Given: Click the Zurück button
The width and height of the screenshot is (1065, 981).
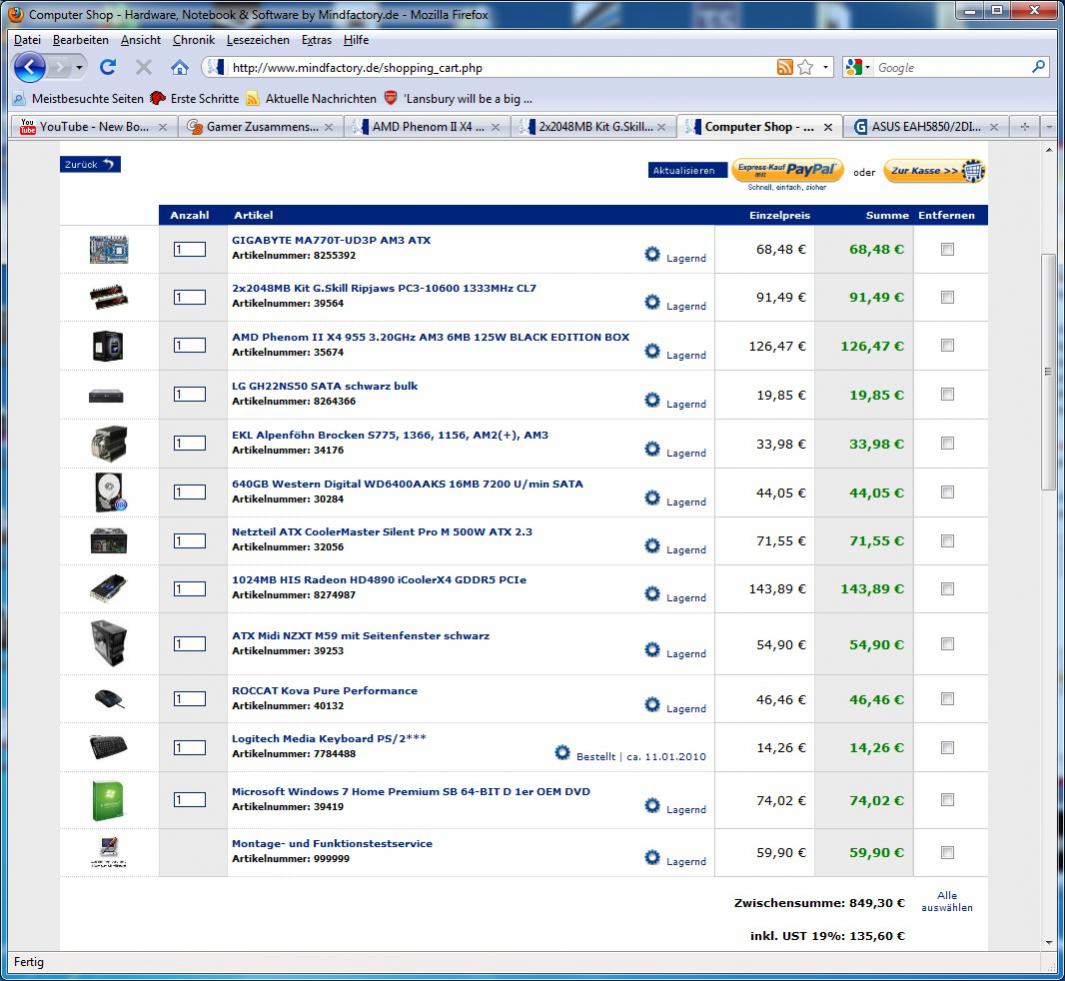Looking at the screenshot, I should 90,164.
